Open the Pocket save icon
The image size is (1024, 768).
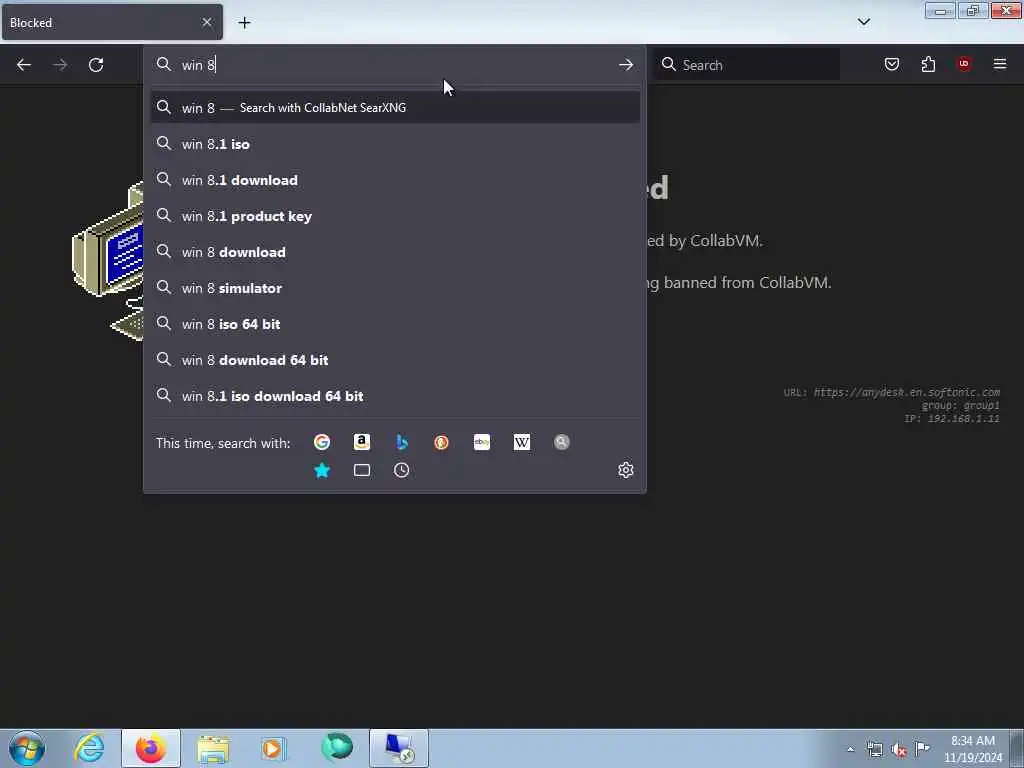891,64
